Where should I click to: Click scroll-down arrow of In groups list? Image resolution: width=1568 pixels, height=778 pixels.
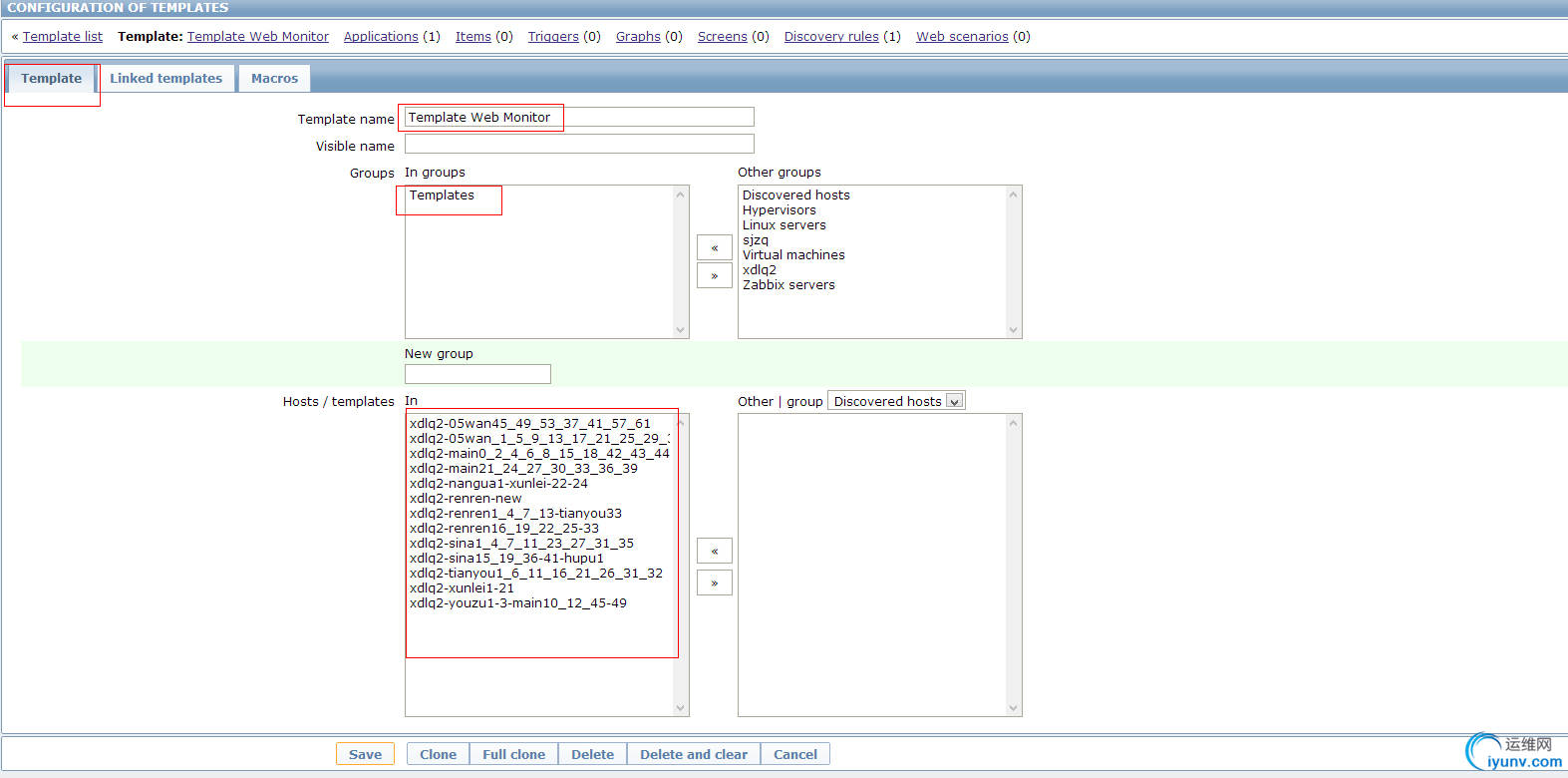coord(681,329)
